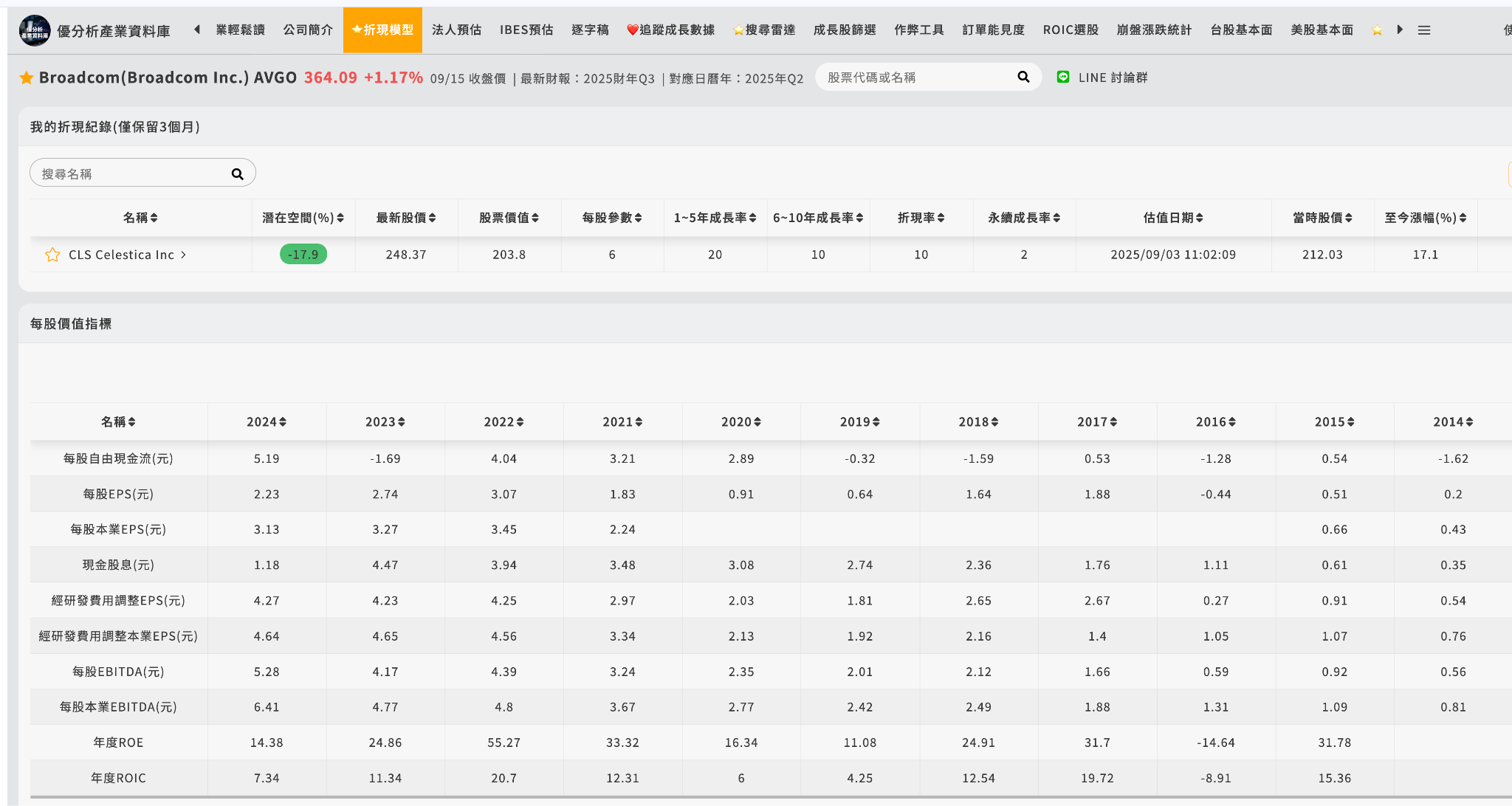Open the 法人預估 menu item
This screenshot has height=806, width=1512.
[x=456, y=30]
